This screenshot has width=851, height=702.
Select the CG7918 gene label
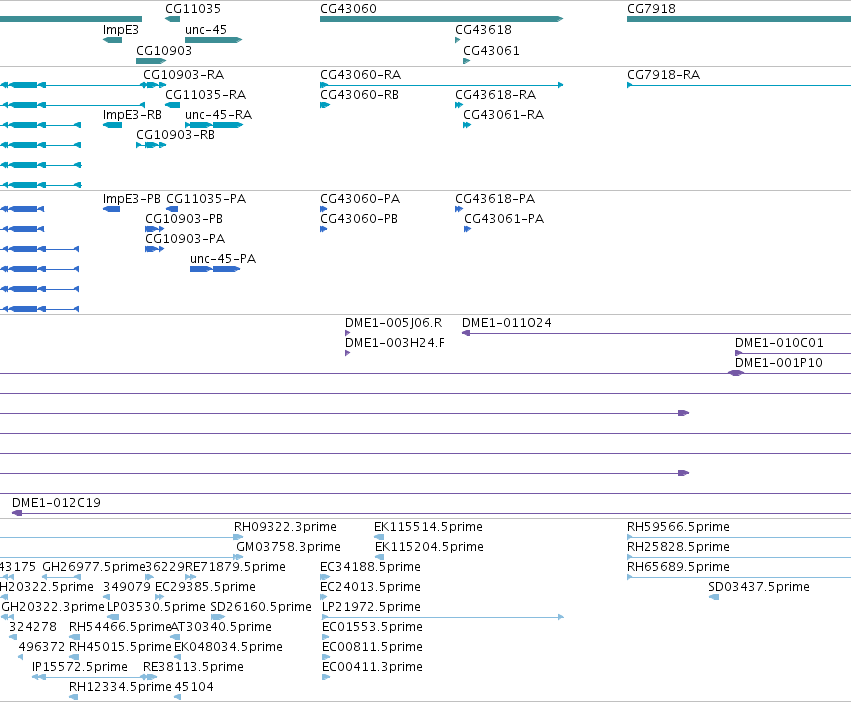pyautogui.click(x=651, y=9)
